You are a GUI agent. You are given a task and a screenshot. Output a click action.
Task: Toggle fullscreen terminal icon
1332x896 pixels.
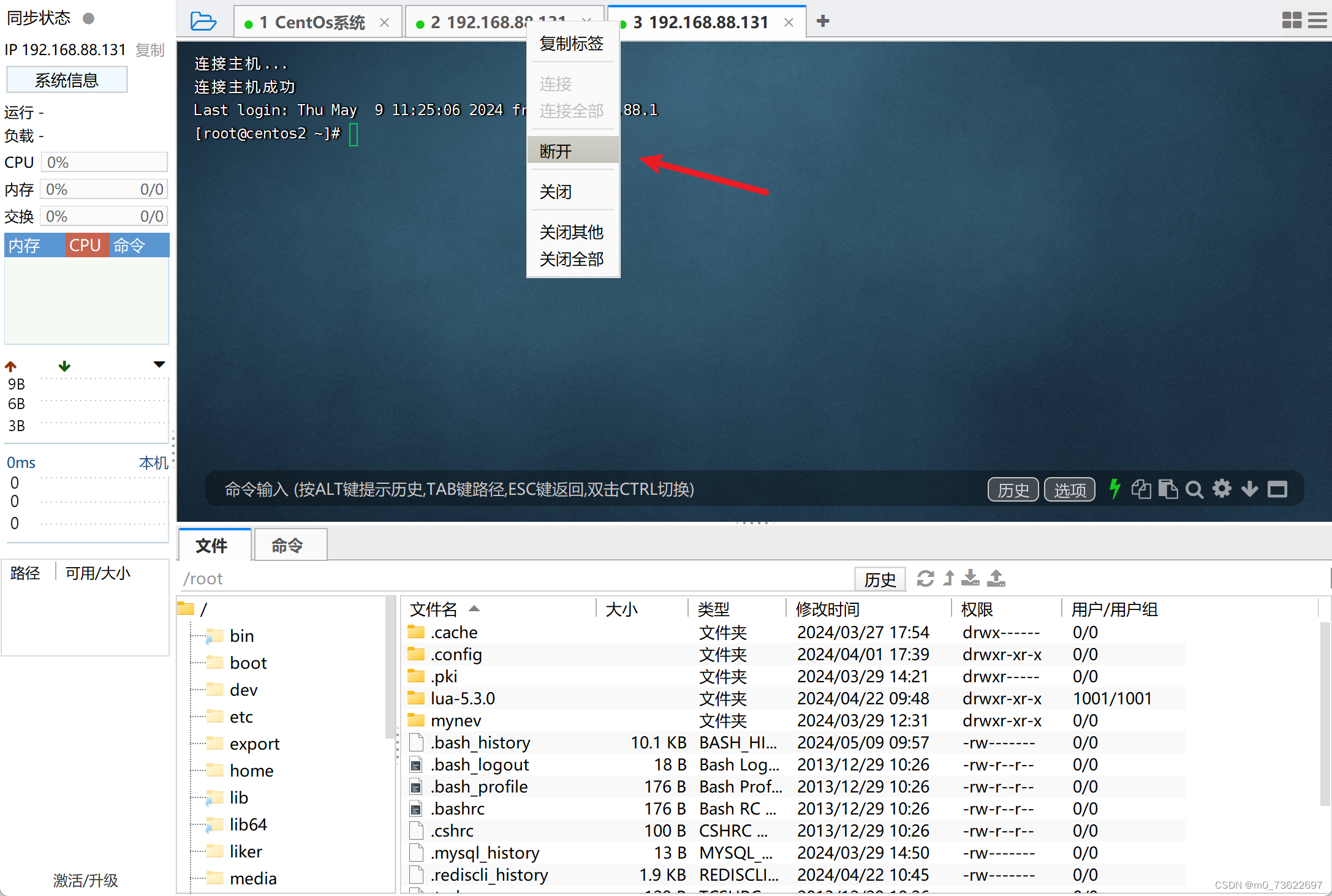coord(1277,489)
